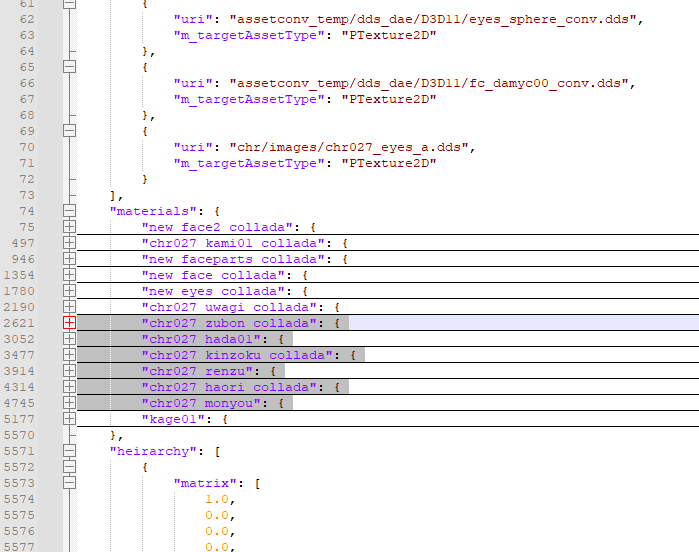The width and height of the screenshot is (699, 552).
Task: Click the eyes_sphere_conv.dds uri string
Action: [433, 19]
